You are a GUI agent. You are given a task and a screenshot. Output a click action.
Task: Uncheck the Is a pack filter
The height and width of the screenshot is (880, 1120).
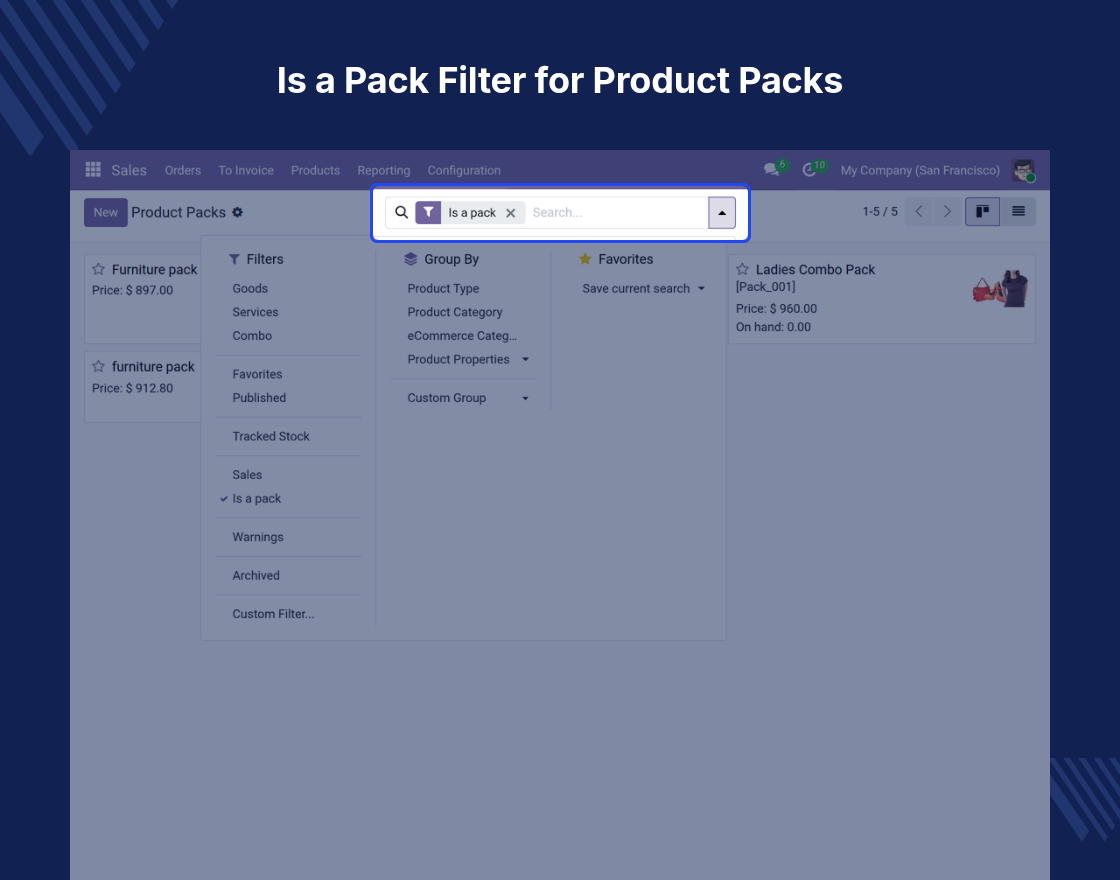256,499
